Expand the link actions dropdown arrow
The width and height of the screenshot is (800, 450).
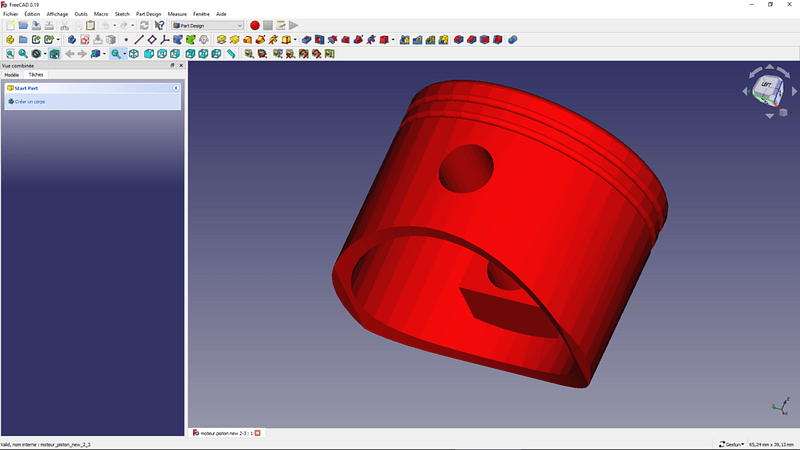[58, 40]
